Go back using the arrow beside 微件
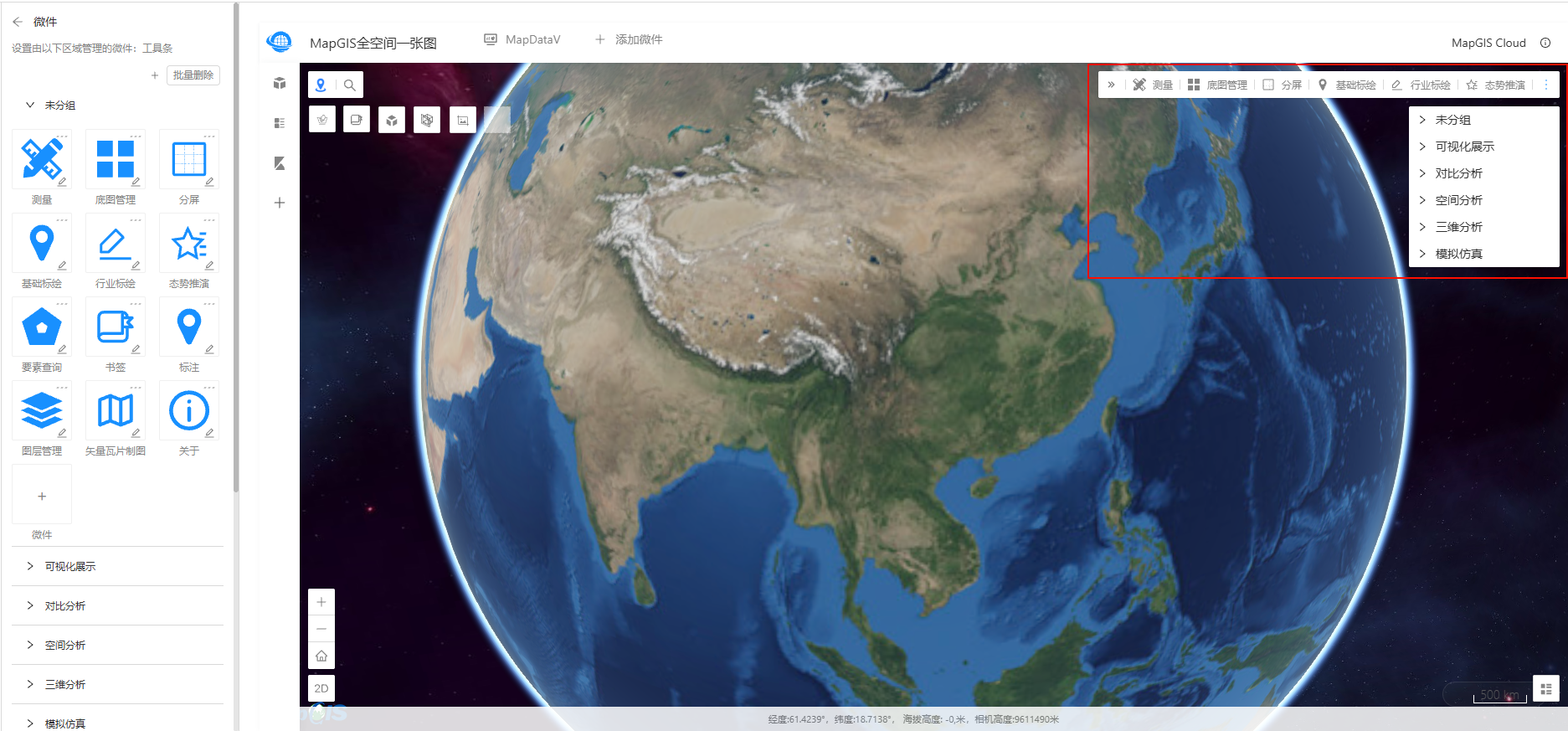Screen dimensions: 1568x731 [x=18, y=22]
